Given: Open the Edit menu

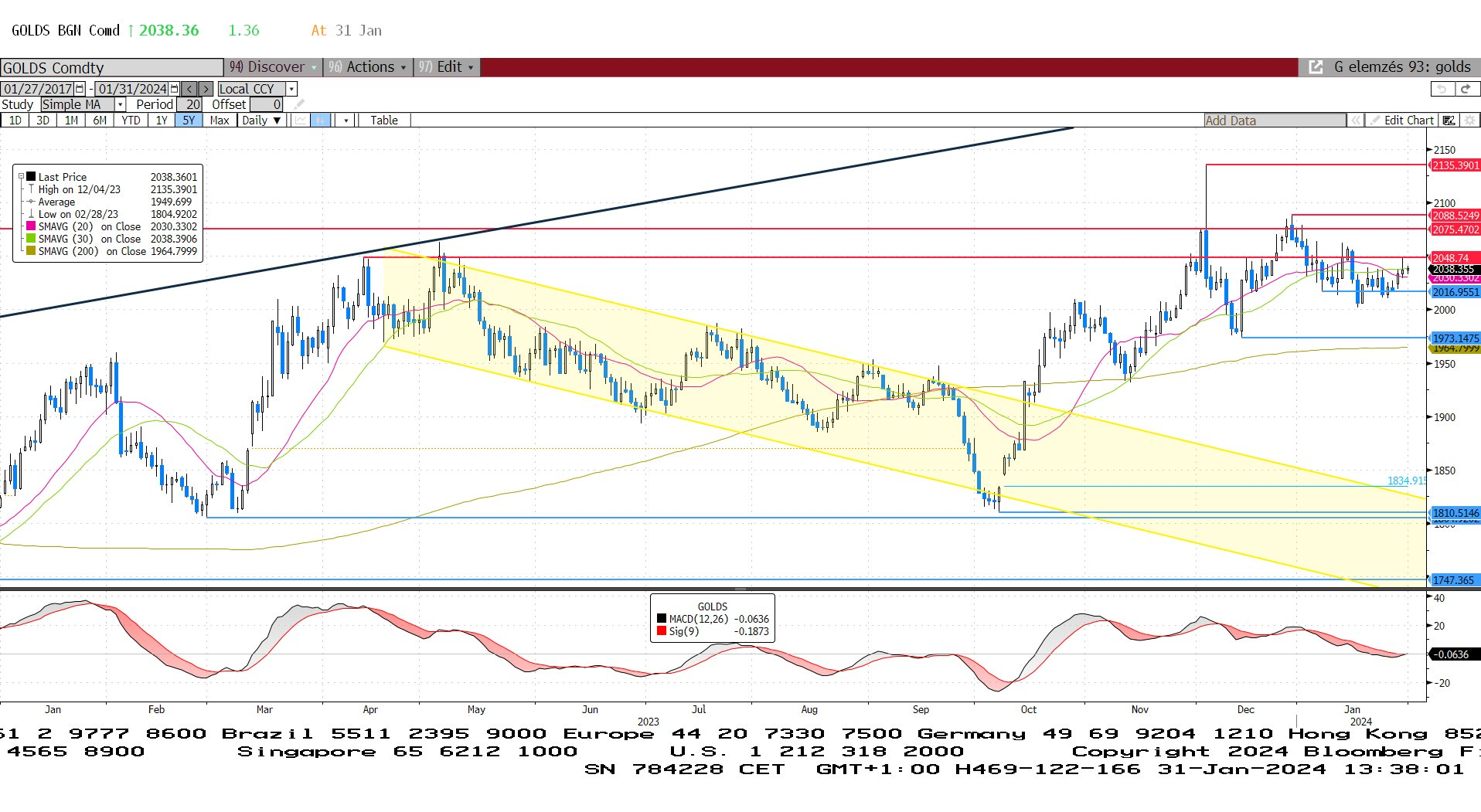Looking at the screenshot, I should [446, 67].
